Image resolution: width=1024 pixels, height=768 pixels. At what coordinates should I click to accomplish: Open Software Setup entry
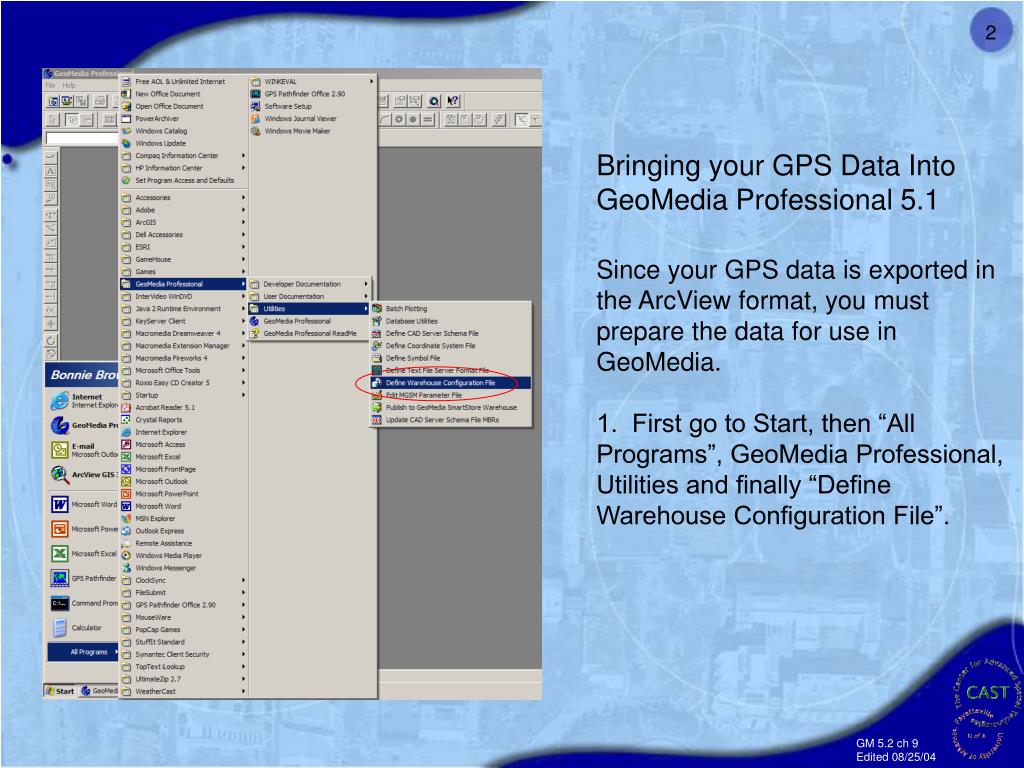tap(313, 106)
